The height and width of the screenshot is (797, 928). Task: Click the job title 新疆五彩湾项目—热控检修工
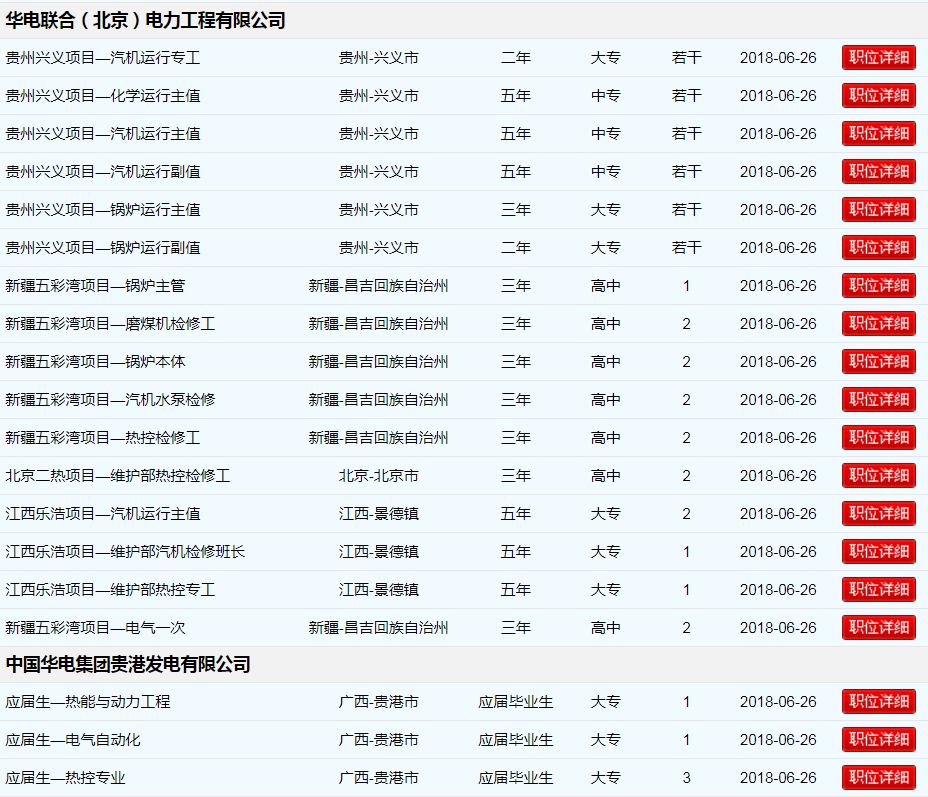(103, 437)
